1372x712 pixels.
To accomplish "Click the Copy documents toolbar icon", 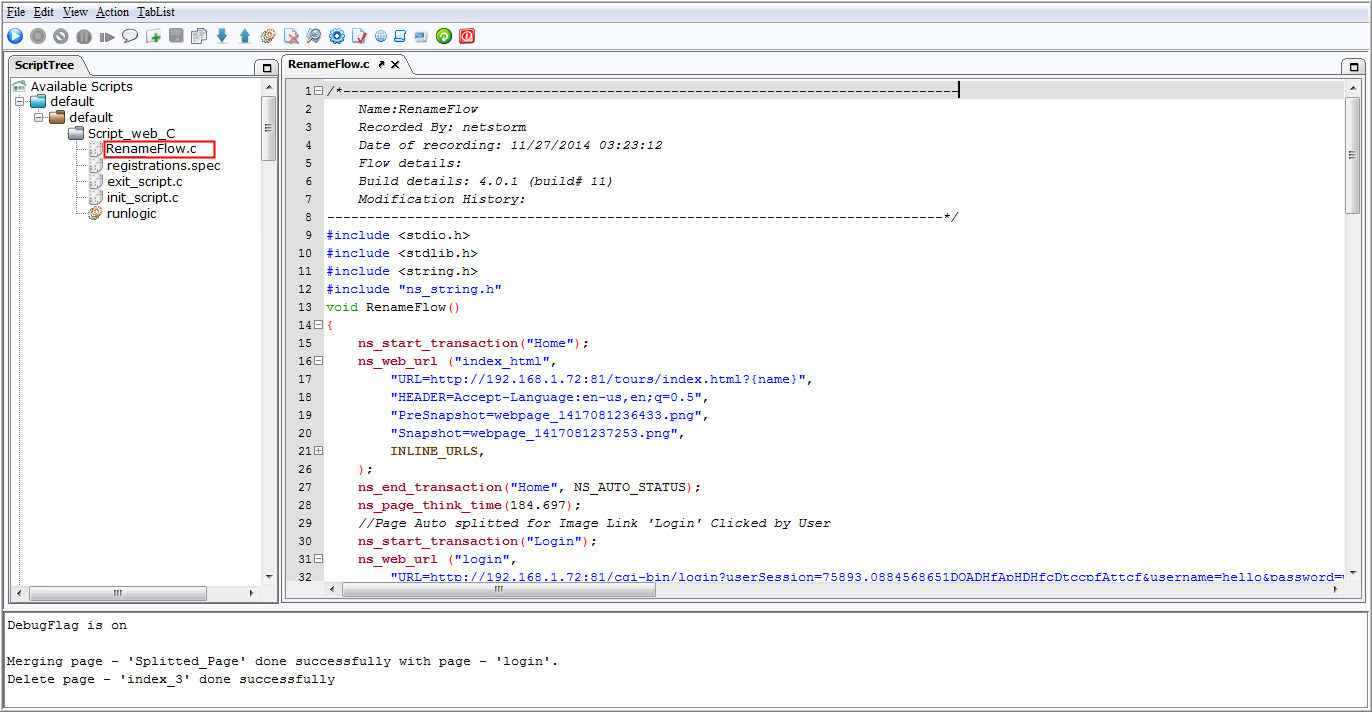I will pos(199,36).
